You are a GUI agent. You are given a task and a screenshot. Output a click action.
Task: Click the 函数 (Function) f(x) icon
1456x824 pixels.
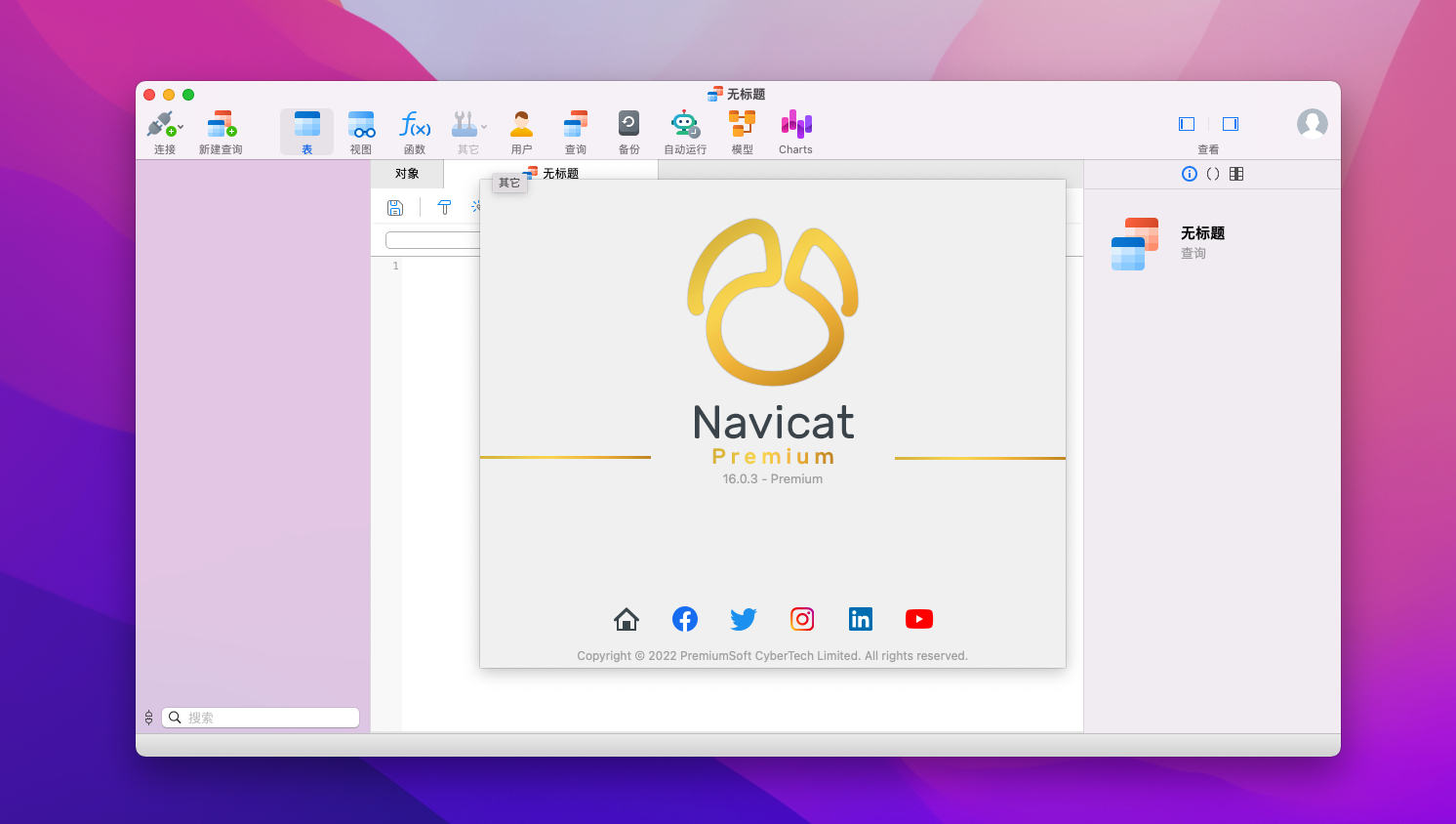click(415, 126)
